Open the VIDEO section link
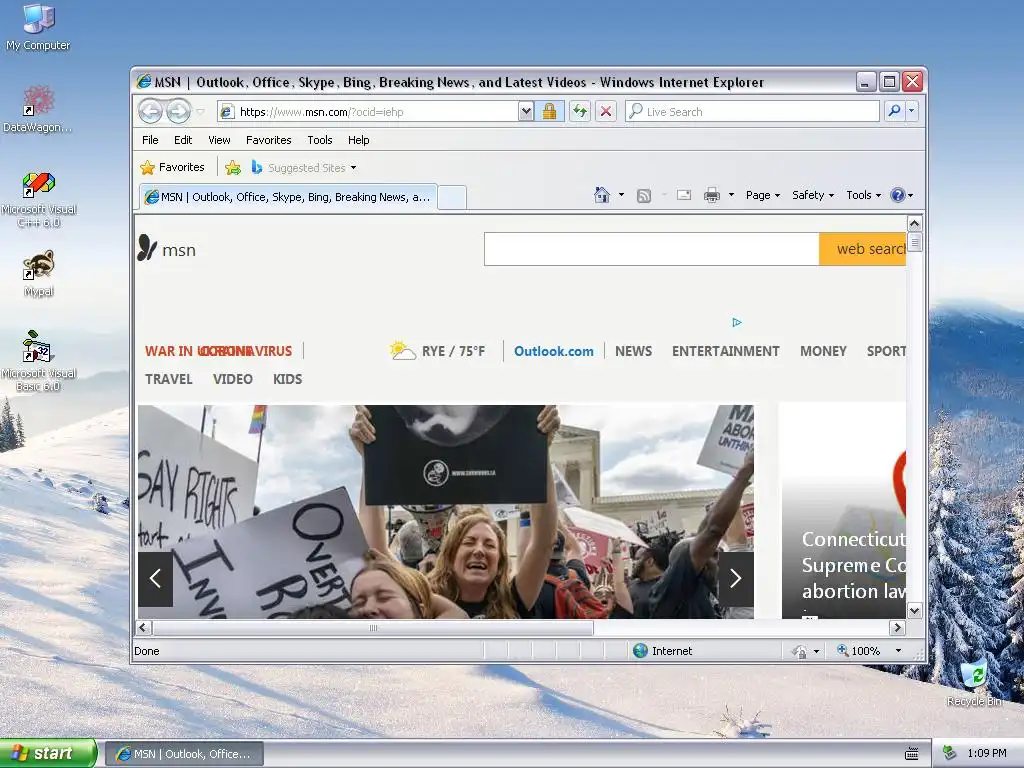The height and width of the screenshot is (768, 1024). [x=232, y=379]
